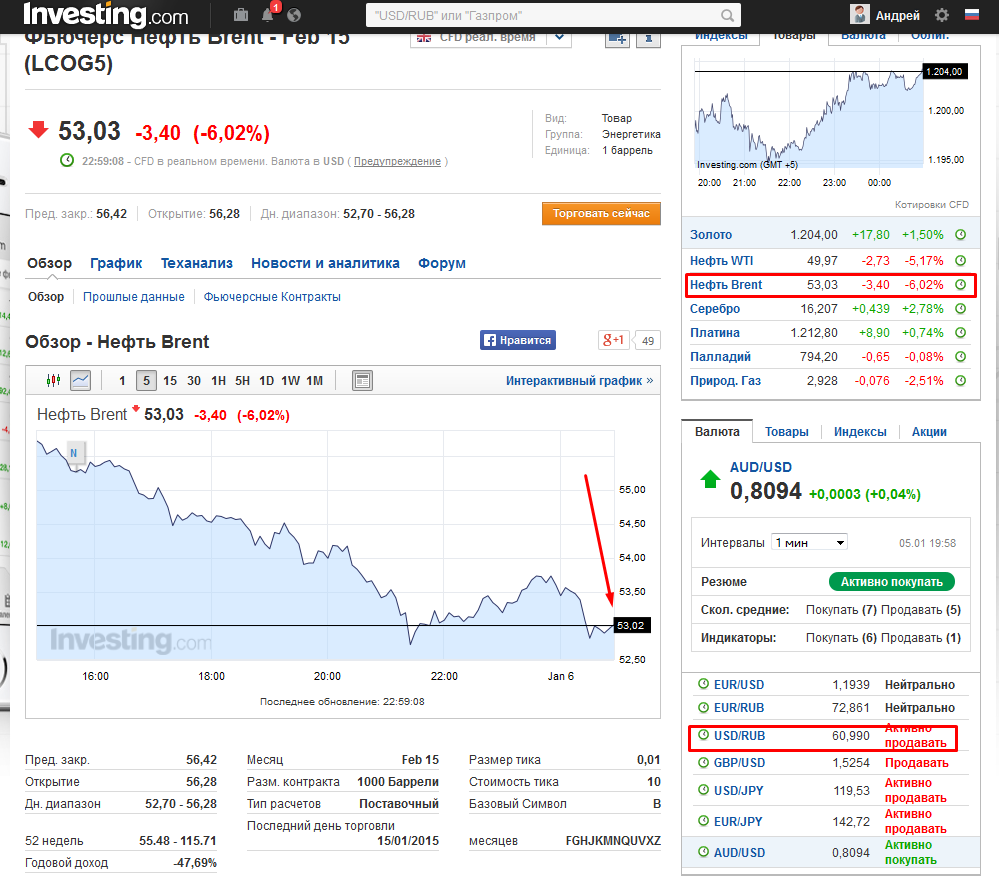Click clock icon beside AUD/USD row

[x=703, y=852]
